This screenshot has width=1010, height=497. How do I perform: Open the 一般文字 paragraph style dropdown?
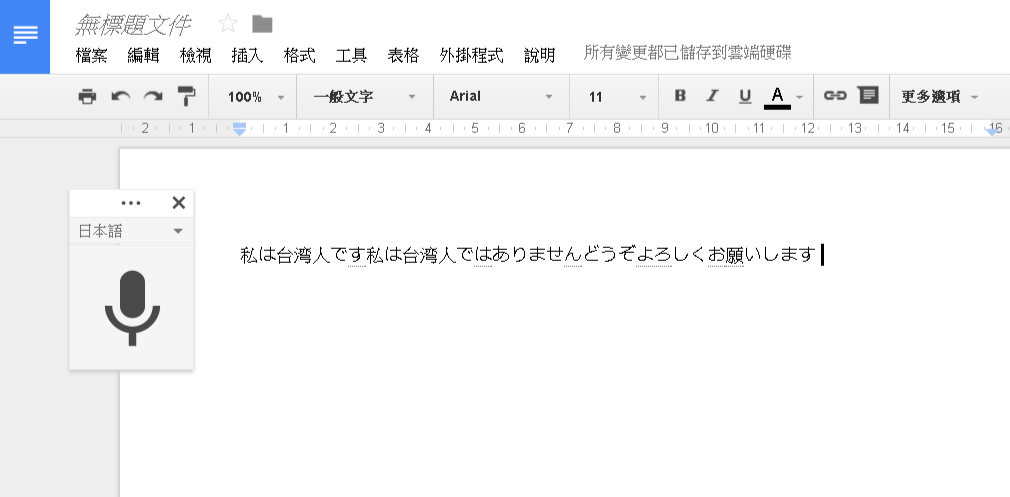tap(365, 97)
